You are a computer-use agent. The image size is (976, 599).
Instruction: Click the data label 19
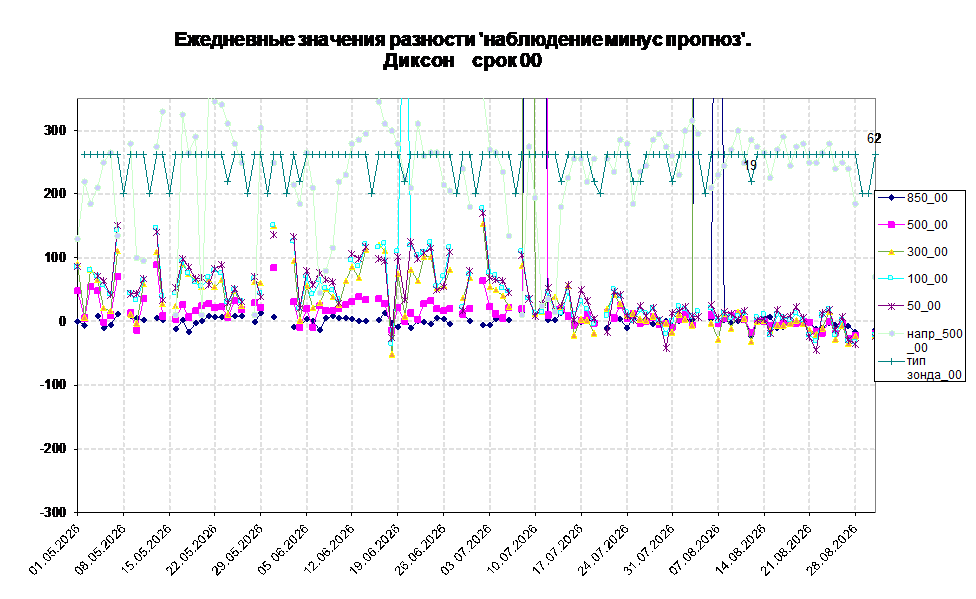(x=750, y=166)
